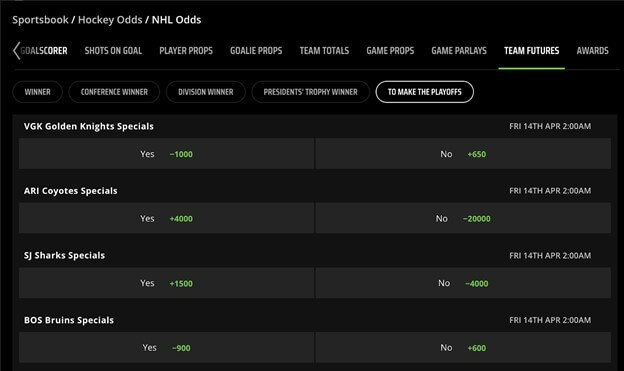Bet Yes -1000 on Golden Knights
The height and width of the screenshot is (371, 624).
[x=166, y=154]
